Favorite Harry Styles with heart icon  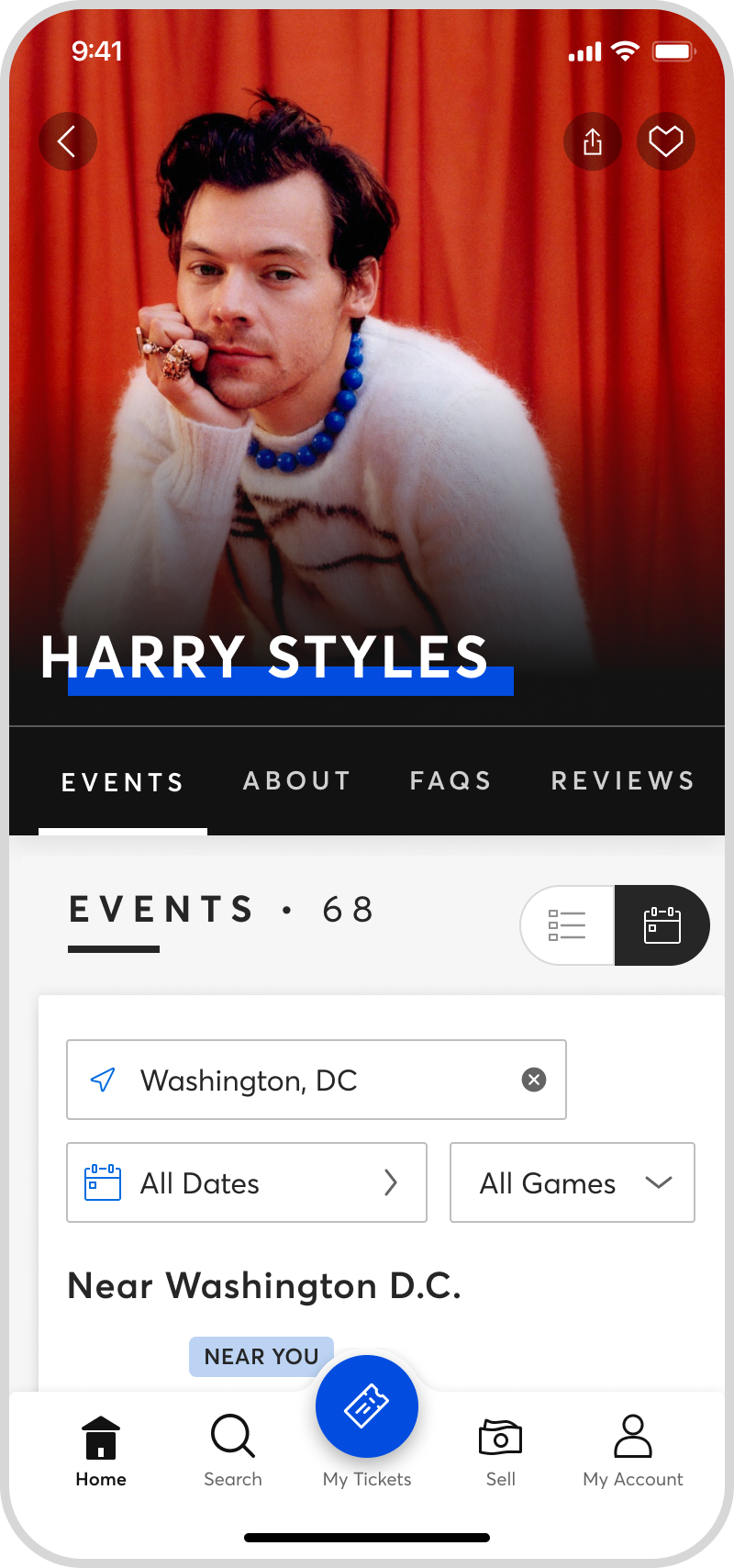666,141
